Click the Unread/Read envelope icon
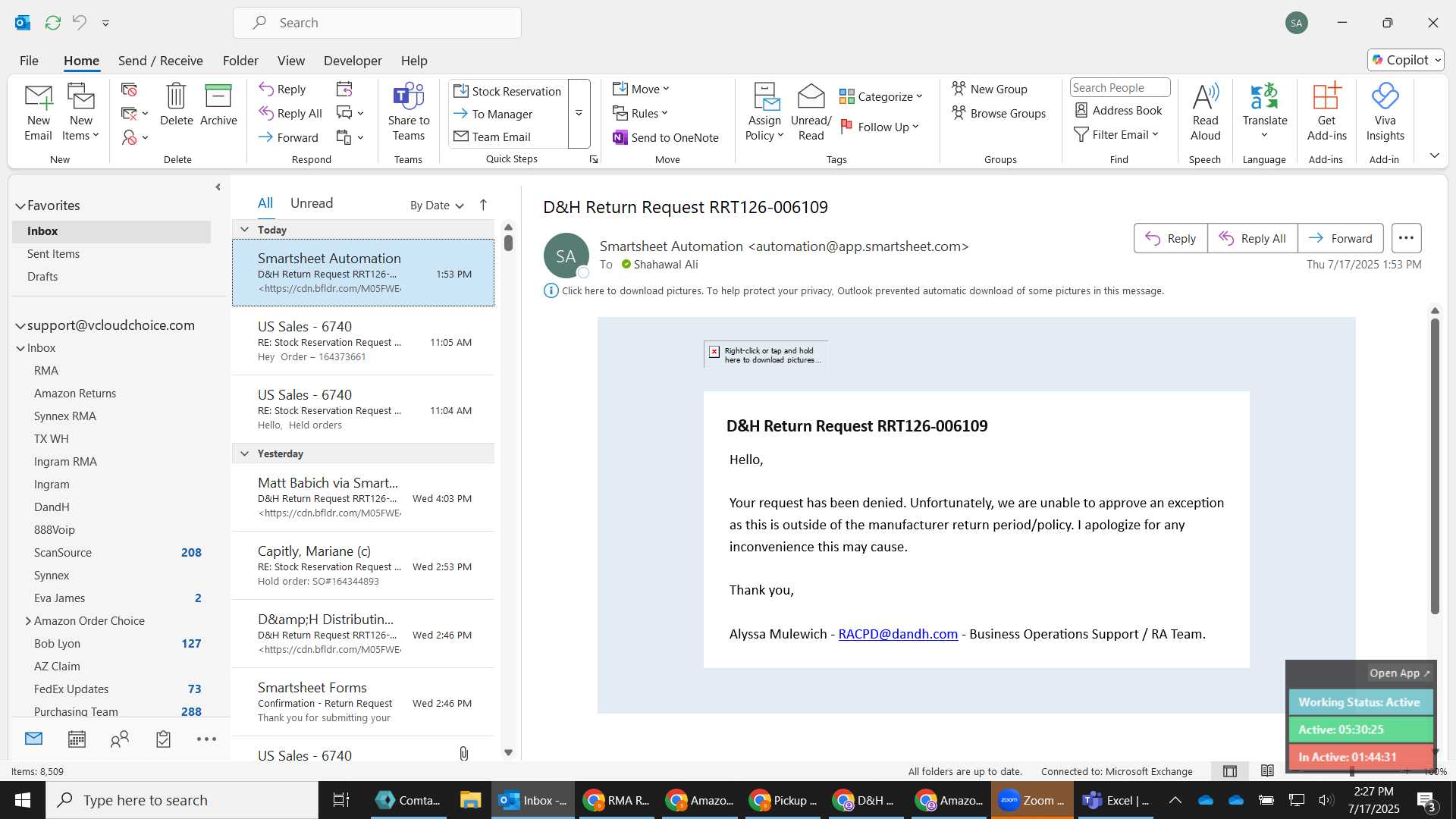 coord(811,112)
